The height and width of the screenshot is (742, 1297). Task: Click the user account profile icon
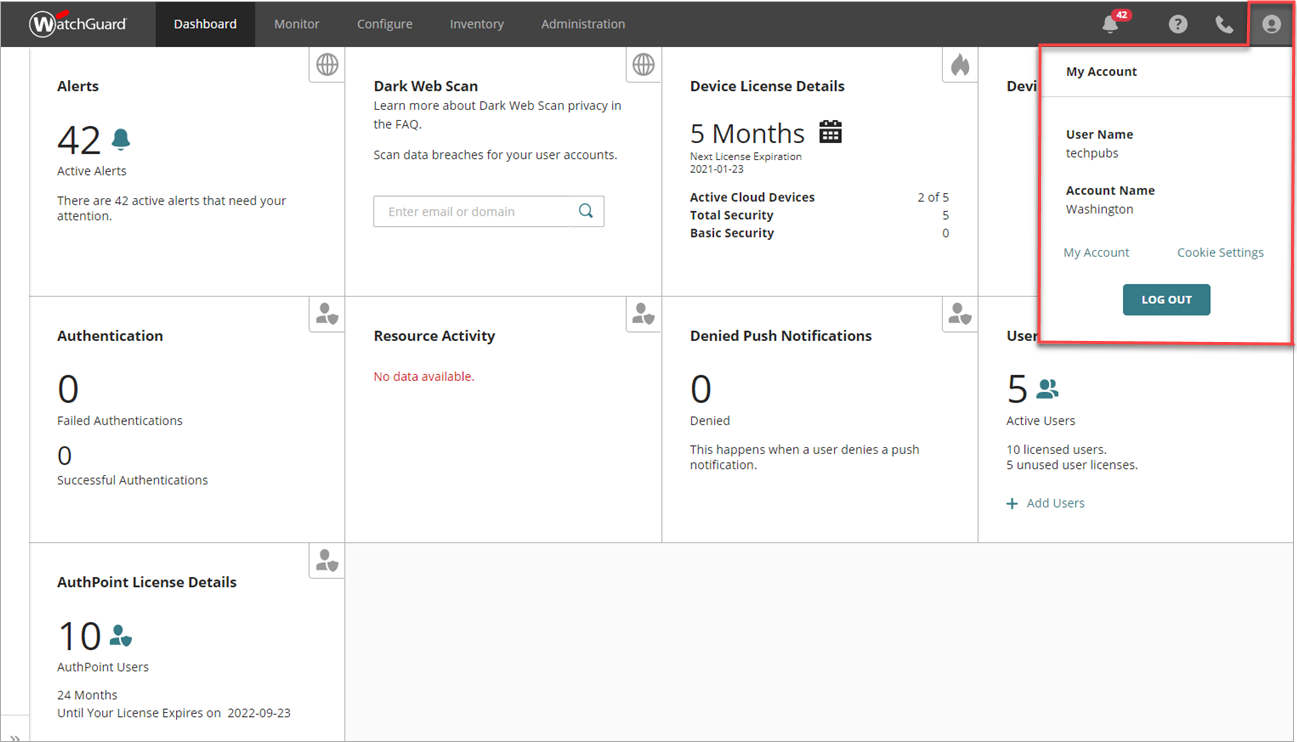pyautogui.click(x=1271, y=24)
